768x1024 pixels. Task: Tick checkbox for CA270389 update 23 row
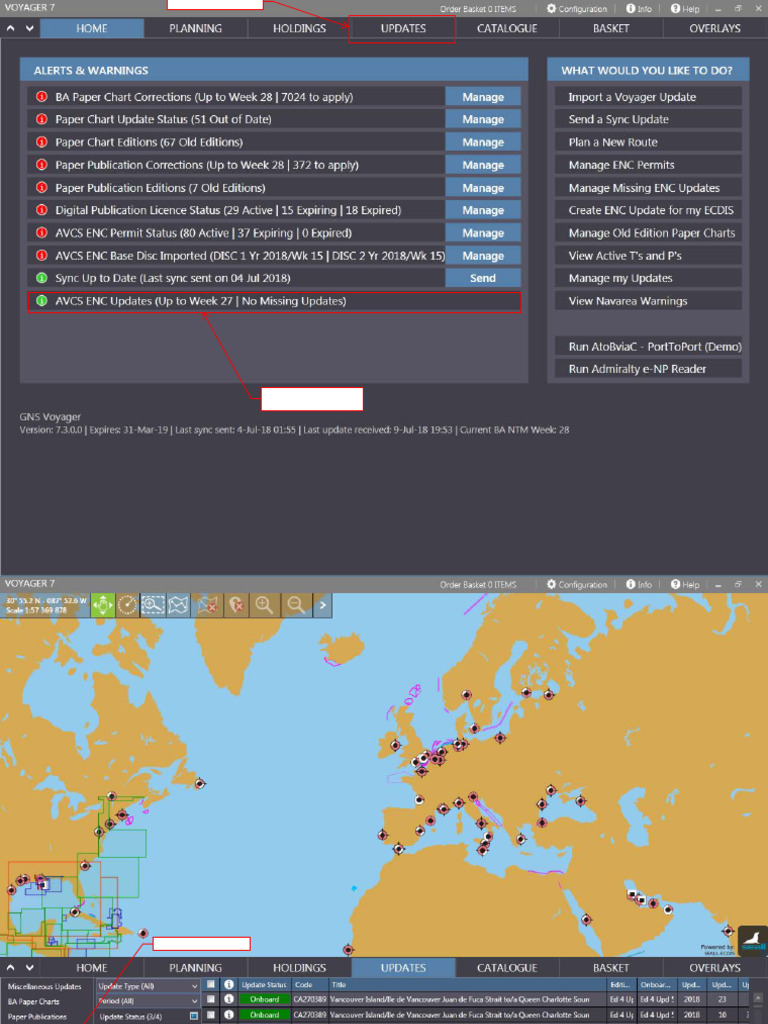coord(211,999)
